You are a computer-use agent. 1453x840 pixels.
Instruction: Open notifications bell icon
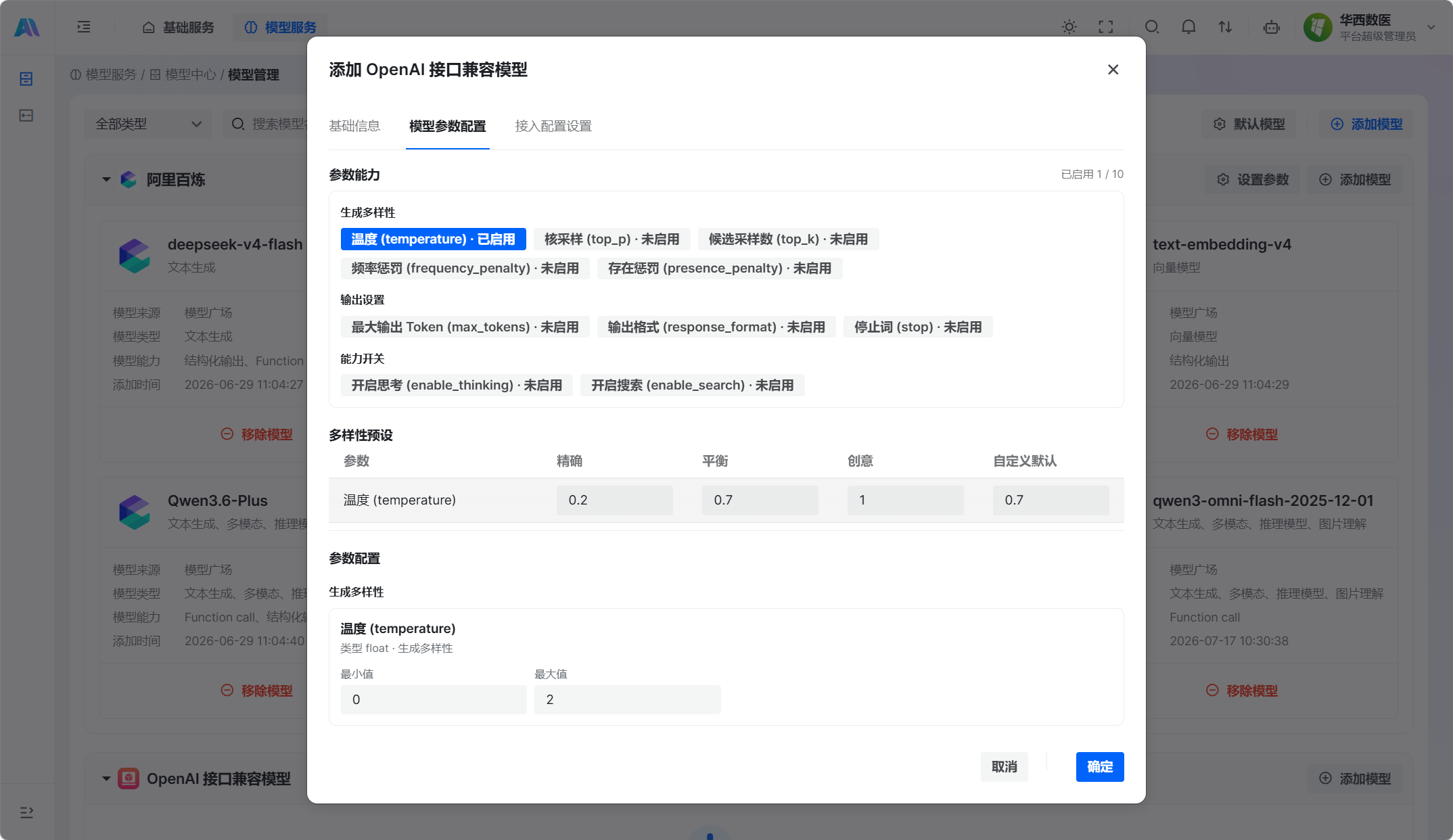(1189, 27)
